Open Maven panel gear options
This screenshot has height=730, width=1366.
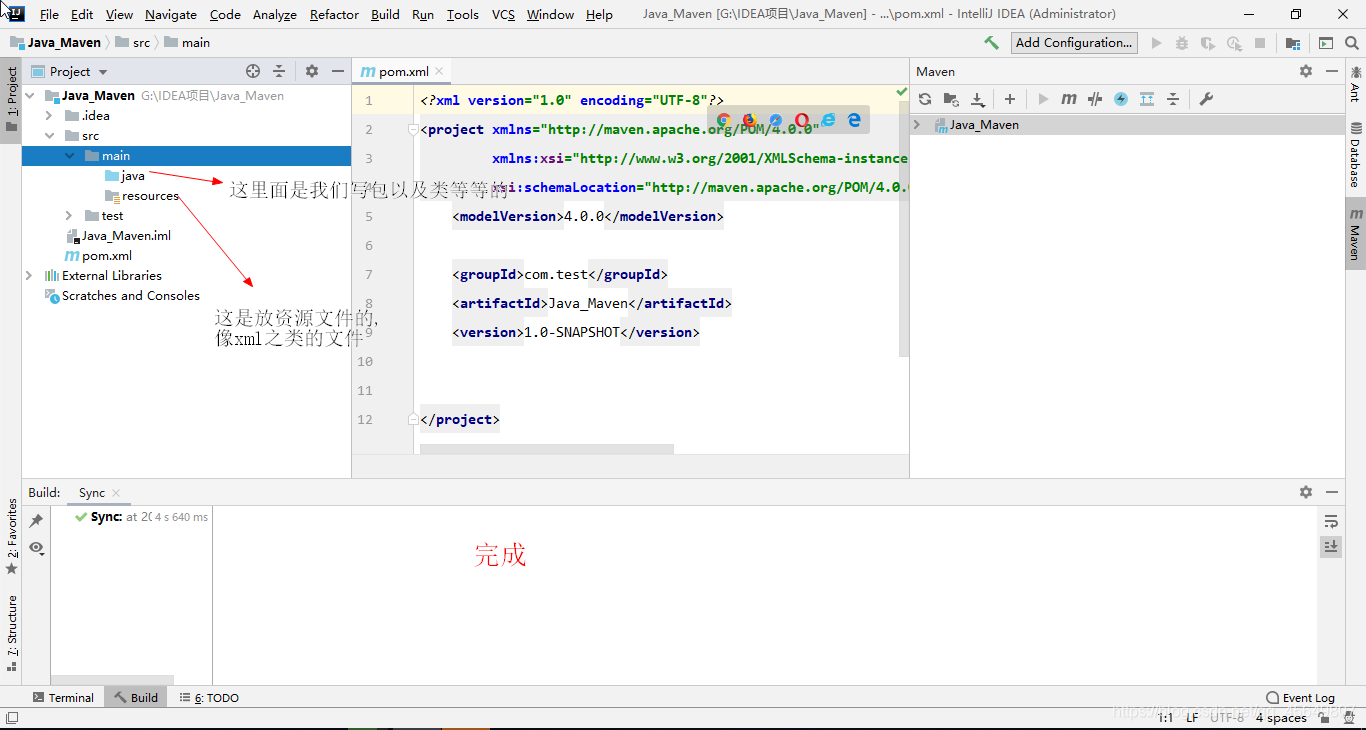point(1306,71)
